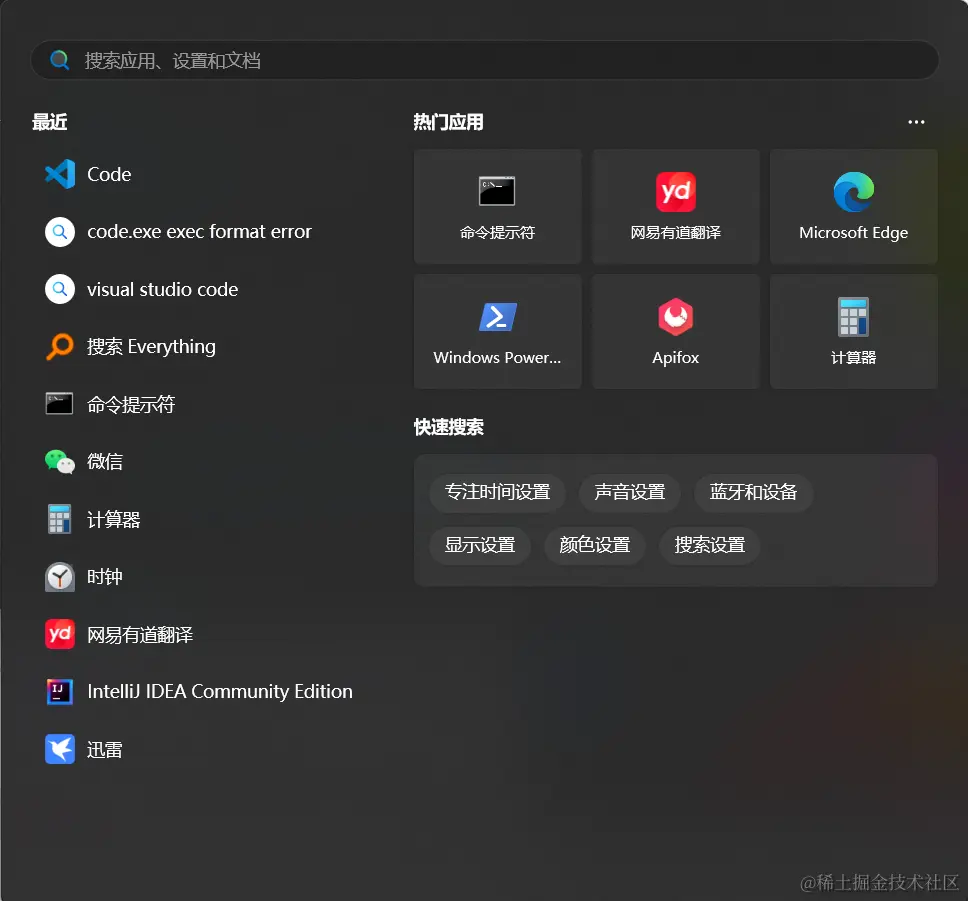The width and height of the screenshot is (968, 901).
Task: Click the 'Windows Power...' label under its tile
Action: coord(498,358)
